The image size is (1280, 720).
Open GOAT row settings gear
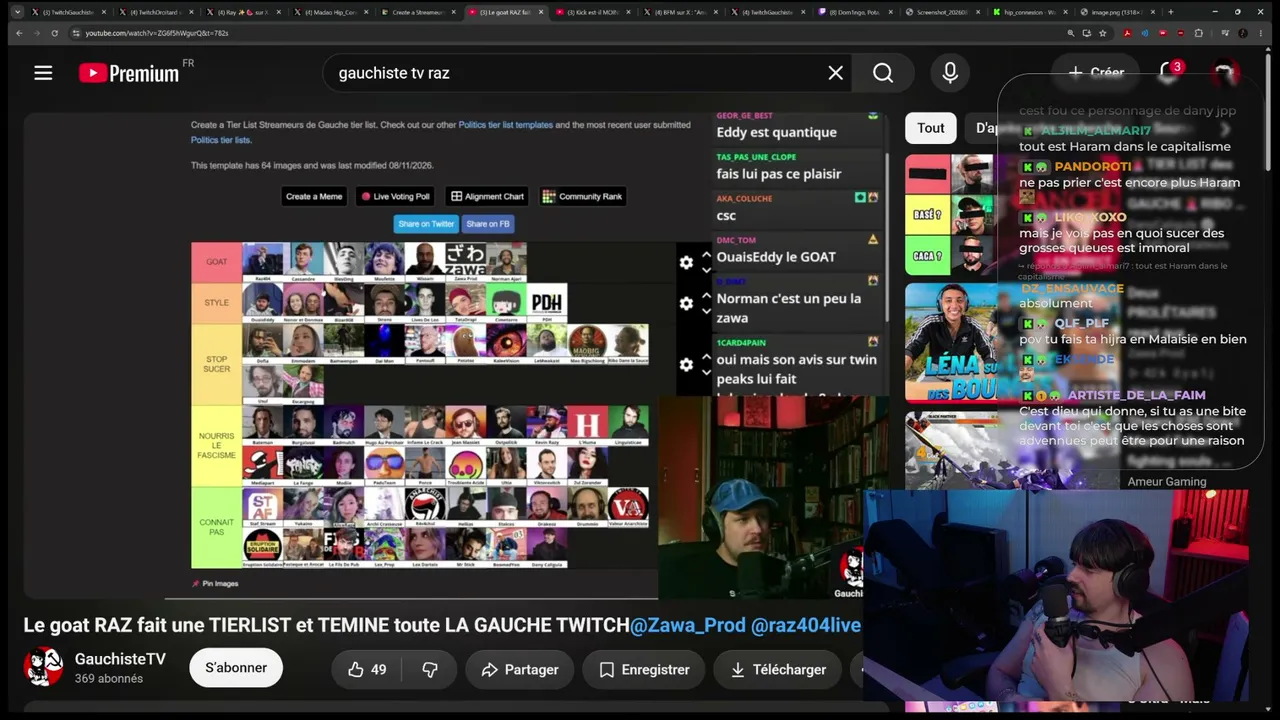pyautogui.click(x=686, y=262)
